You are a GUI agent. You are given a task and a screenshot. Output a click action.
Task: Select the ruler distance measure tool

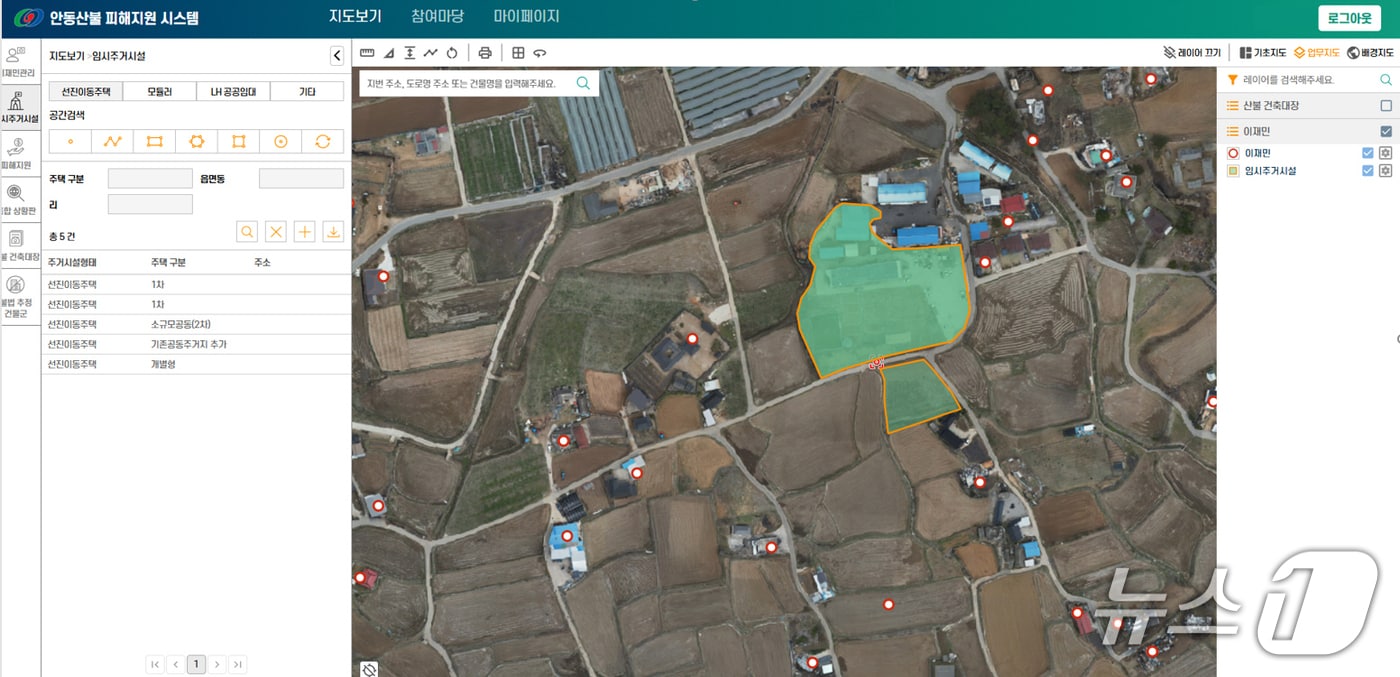(x=367, y=53)
